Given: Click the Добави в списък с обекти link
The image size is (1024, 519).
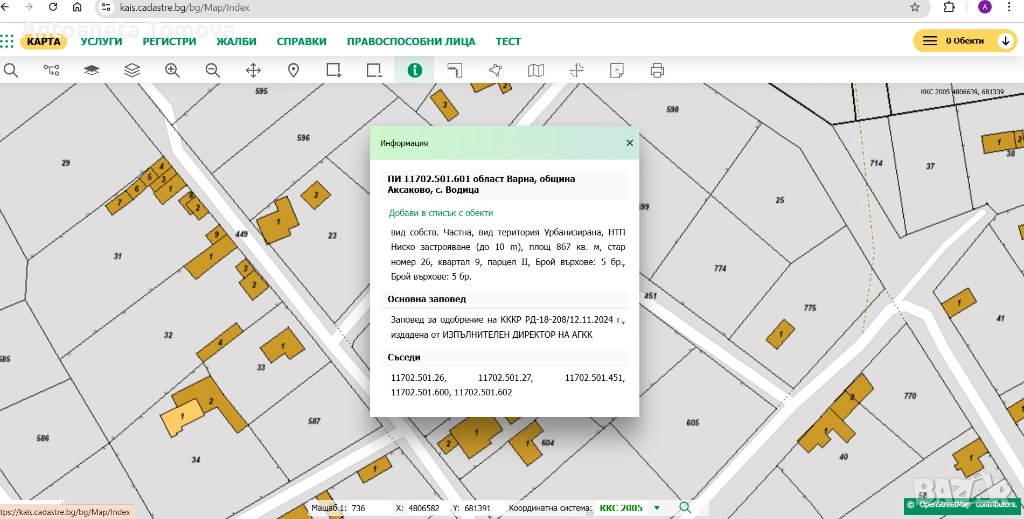Looking at the screenshot, I should click(440, 213).
